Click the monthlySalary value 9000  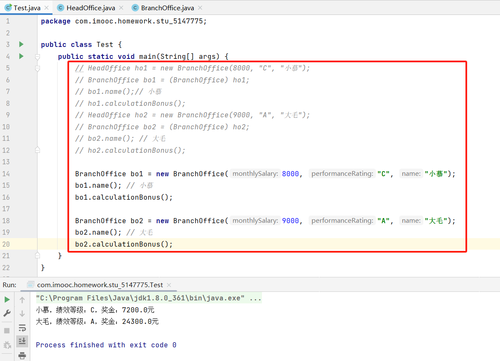(x=290, y=221)
